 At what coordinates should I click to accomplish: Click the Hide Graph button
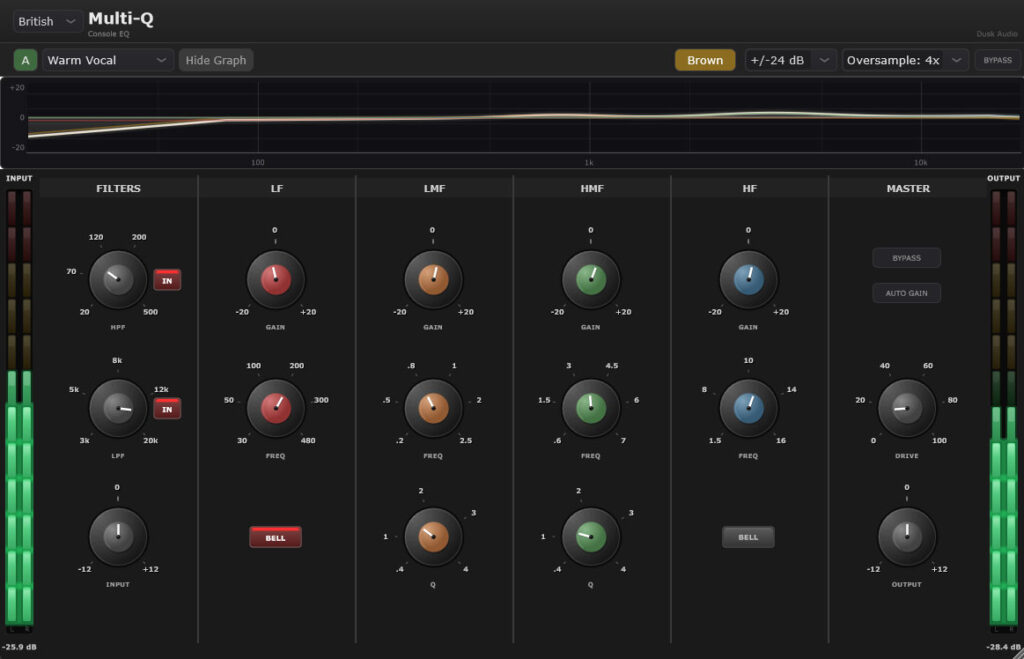pos(216,60)
